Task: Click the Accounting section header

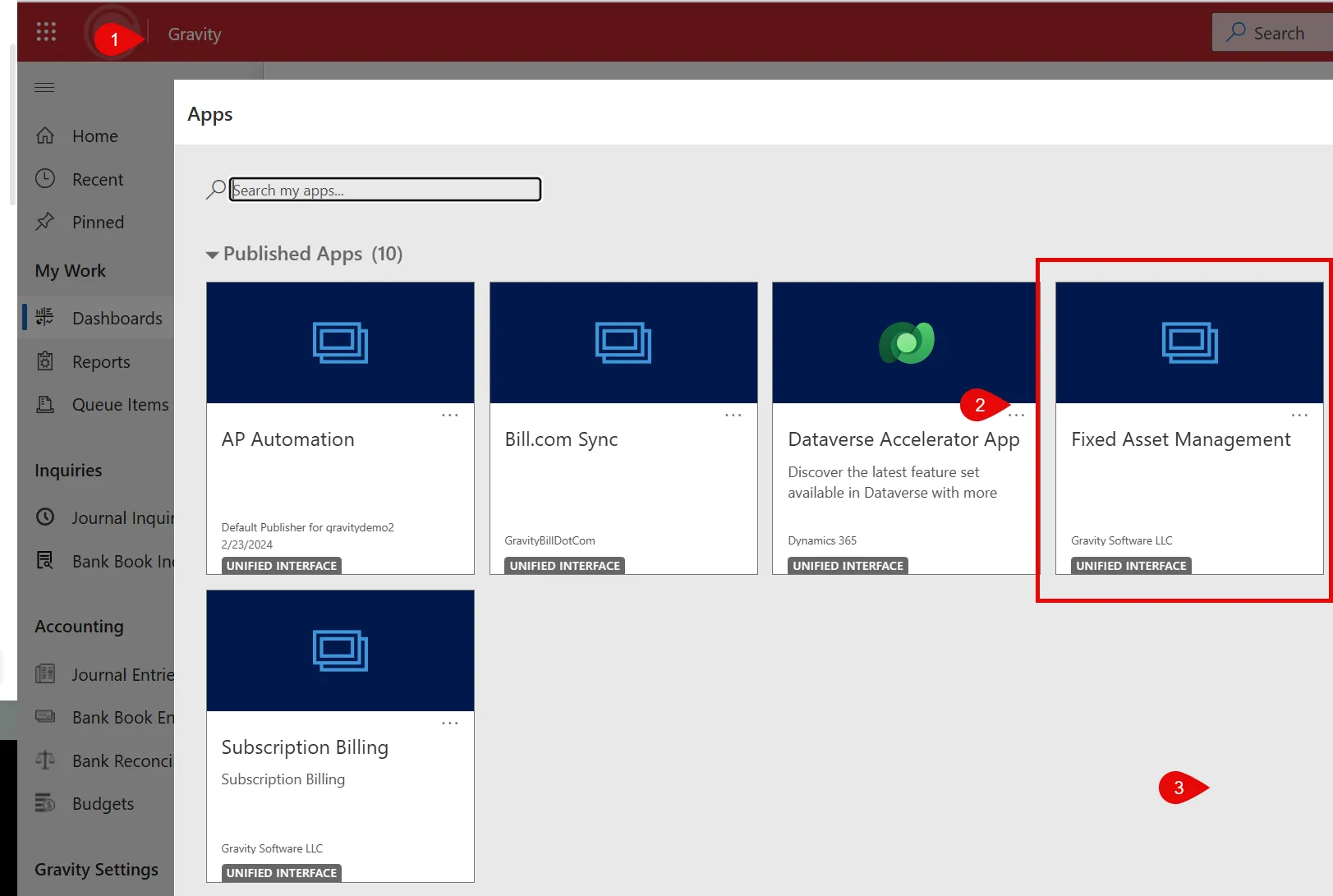Action: tap(79, 626)
